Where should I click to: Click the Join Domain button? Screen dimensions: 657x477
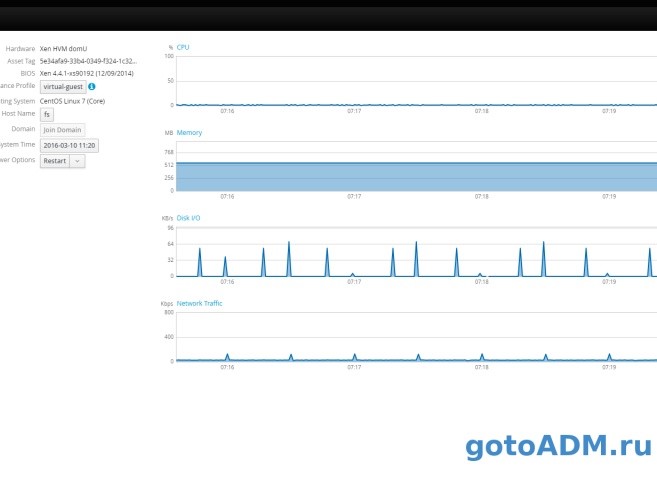click(x=62, y=130)
